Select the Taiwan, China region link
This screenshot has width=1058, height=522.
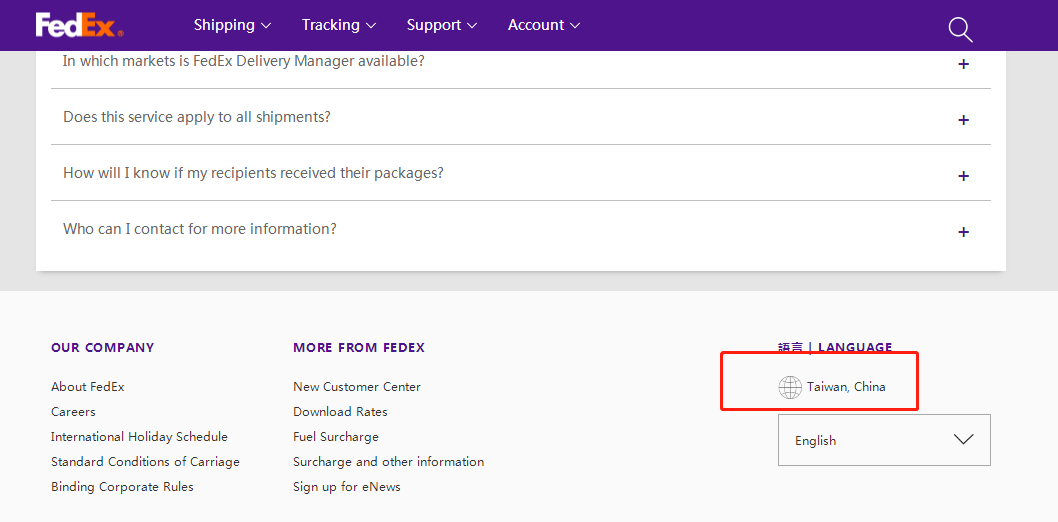846,387
